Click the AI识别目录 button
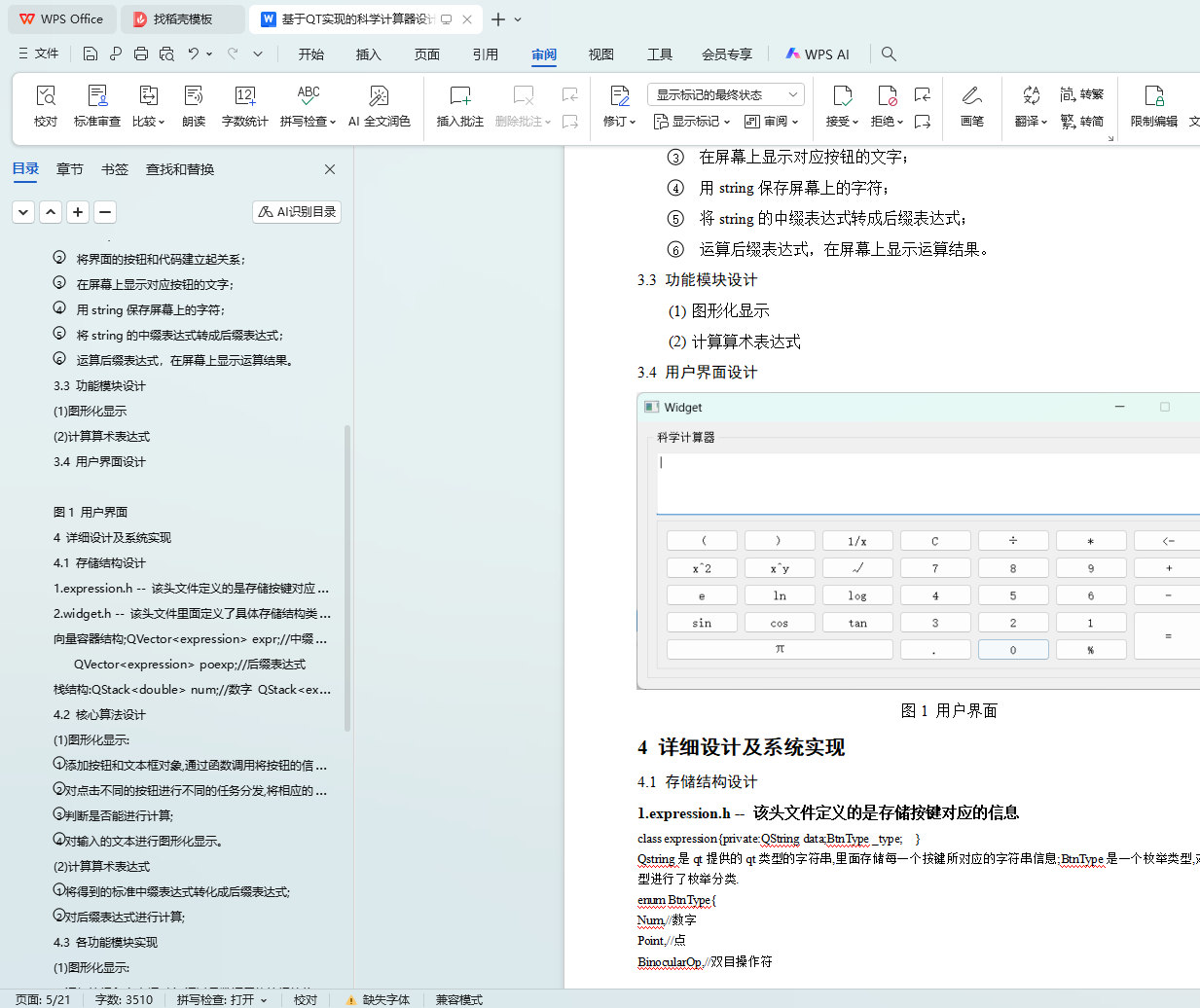The image size is (1200, 1008). point(297,211)
